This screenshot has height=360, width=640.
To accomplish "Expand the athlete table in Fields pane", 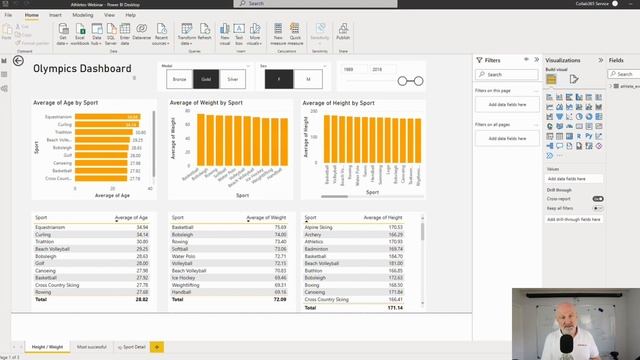I will (611, 86).
